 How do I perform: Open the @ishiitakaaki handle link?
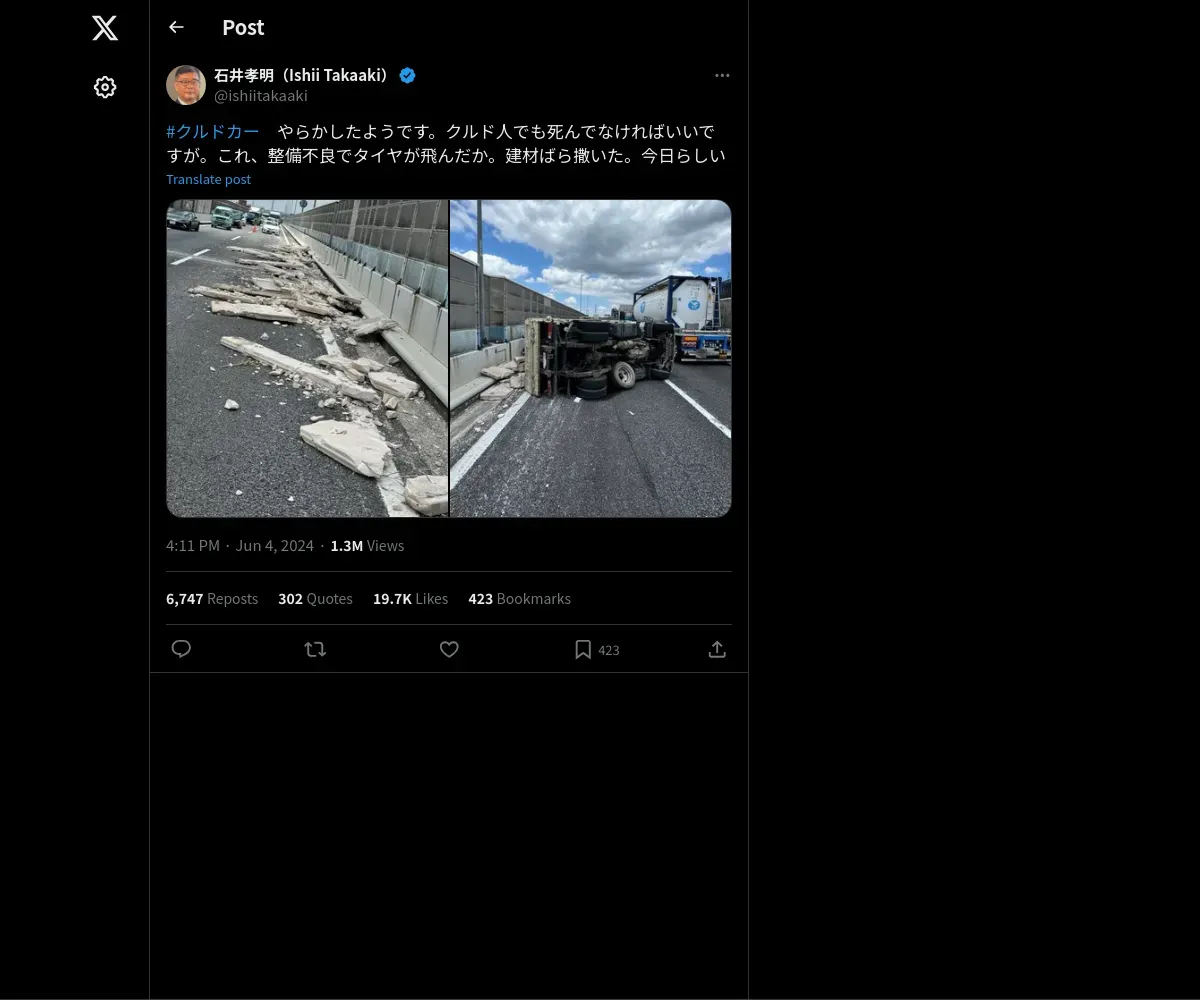tap(261, 96)
